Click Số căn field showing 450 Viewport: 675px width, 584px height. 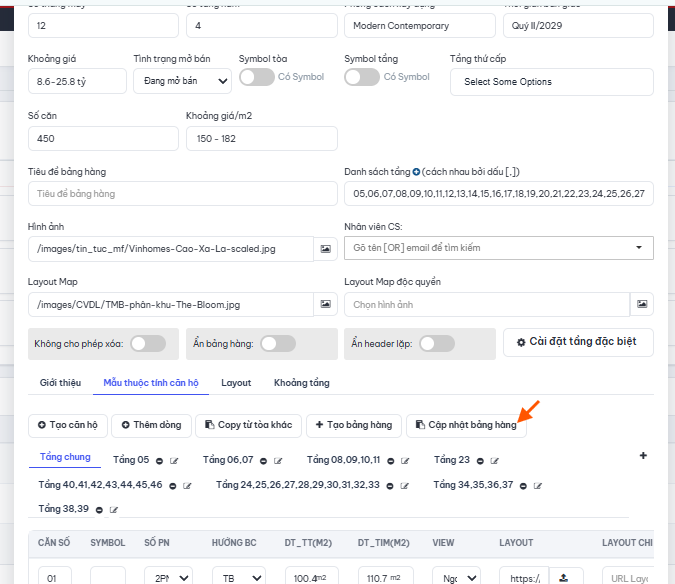click(x=103, y=139)
